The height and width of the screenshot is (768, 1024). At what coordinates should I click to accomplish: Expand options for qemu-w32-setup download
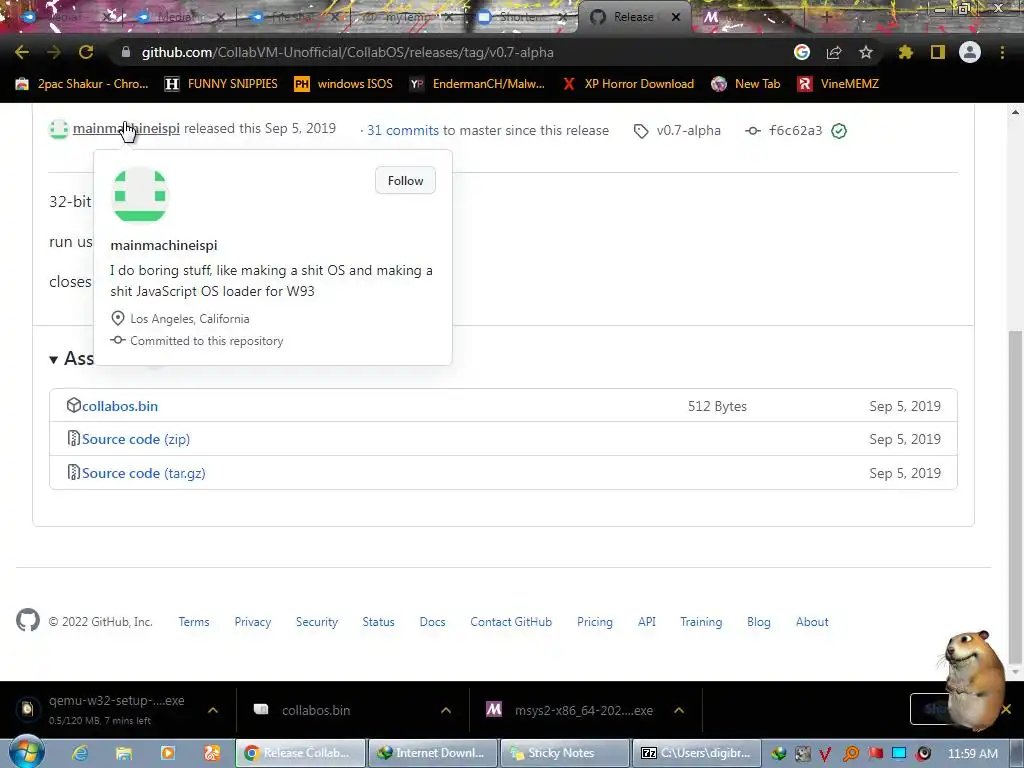tap(213, 710)
